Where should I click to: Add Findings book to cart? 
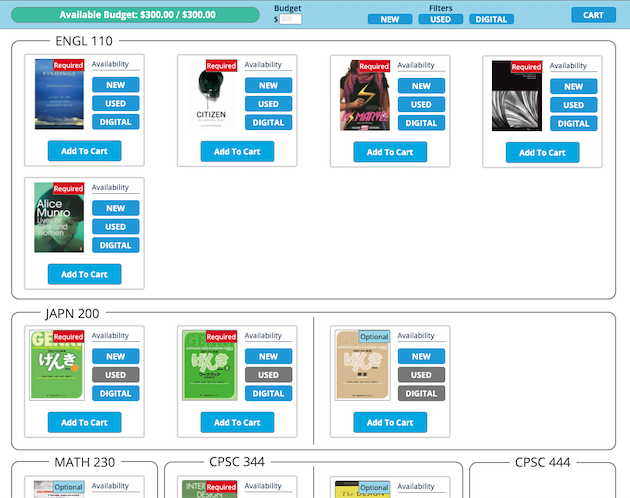(84, 151)
